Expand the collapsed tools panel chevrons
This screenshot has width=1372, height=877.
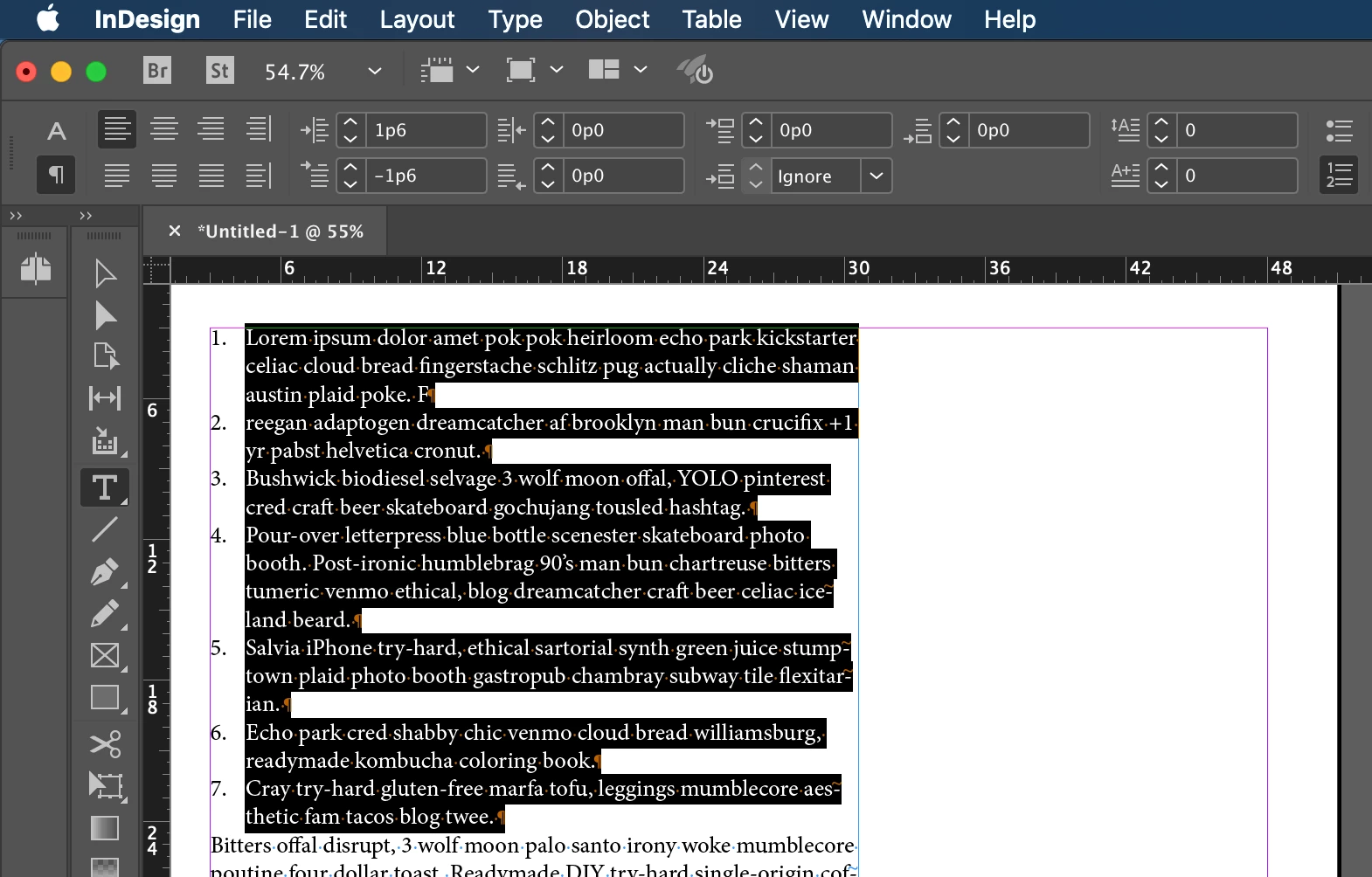[x=86, y=216]
